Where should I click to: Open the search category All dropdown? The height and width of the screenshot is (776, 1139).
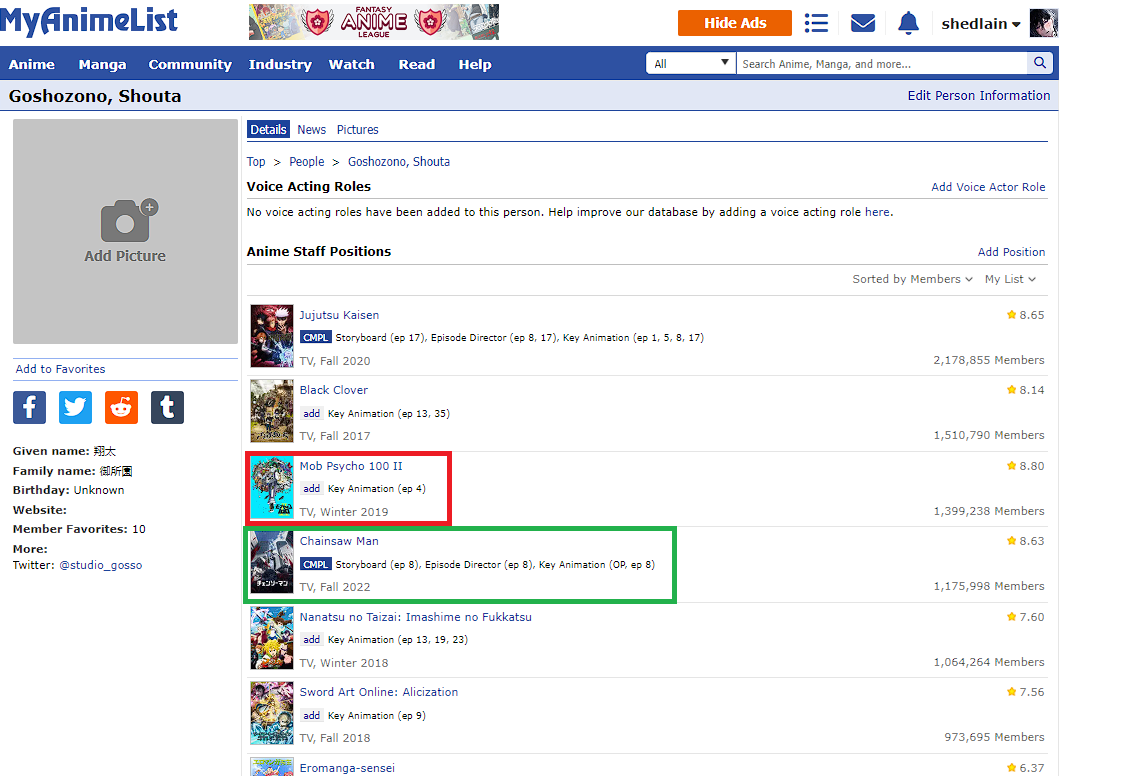click(x=691, y=64)
